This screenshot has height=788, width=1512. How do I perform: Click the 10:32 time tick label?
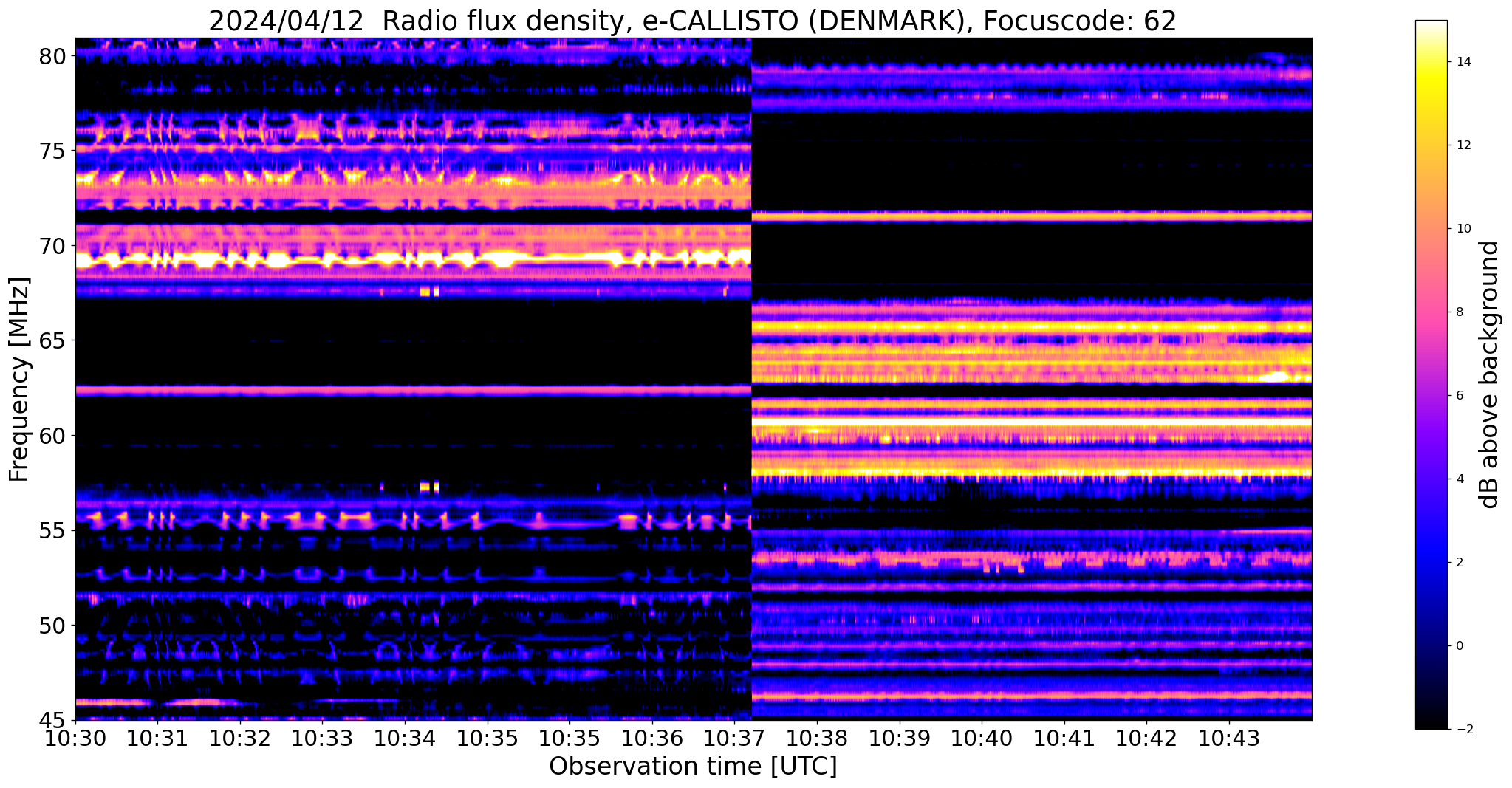[x=240, y=739]
